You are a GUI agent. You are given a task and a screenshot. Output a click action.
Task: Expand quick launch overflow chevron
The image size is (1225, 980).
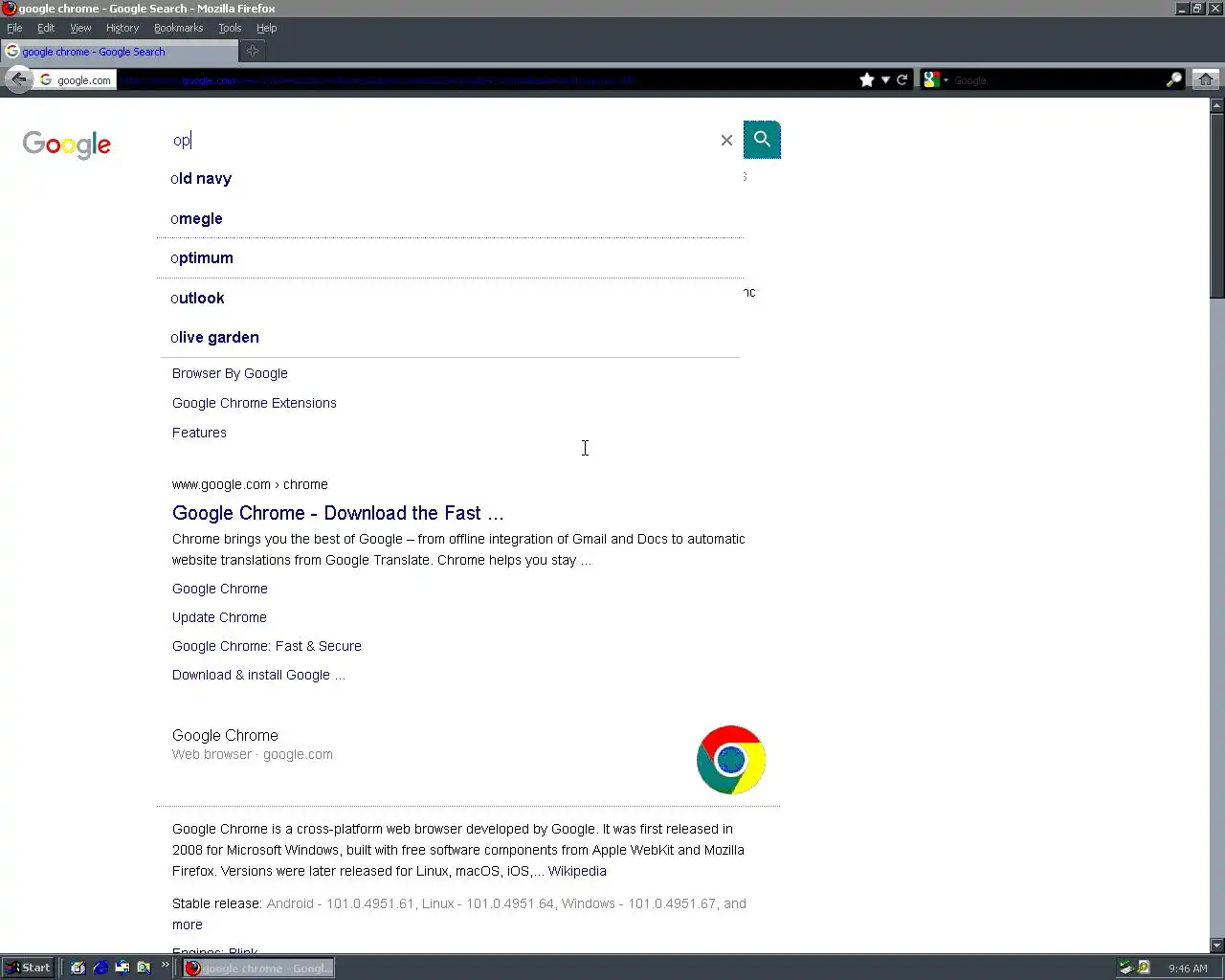pos(165,965)
